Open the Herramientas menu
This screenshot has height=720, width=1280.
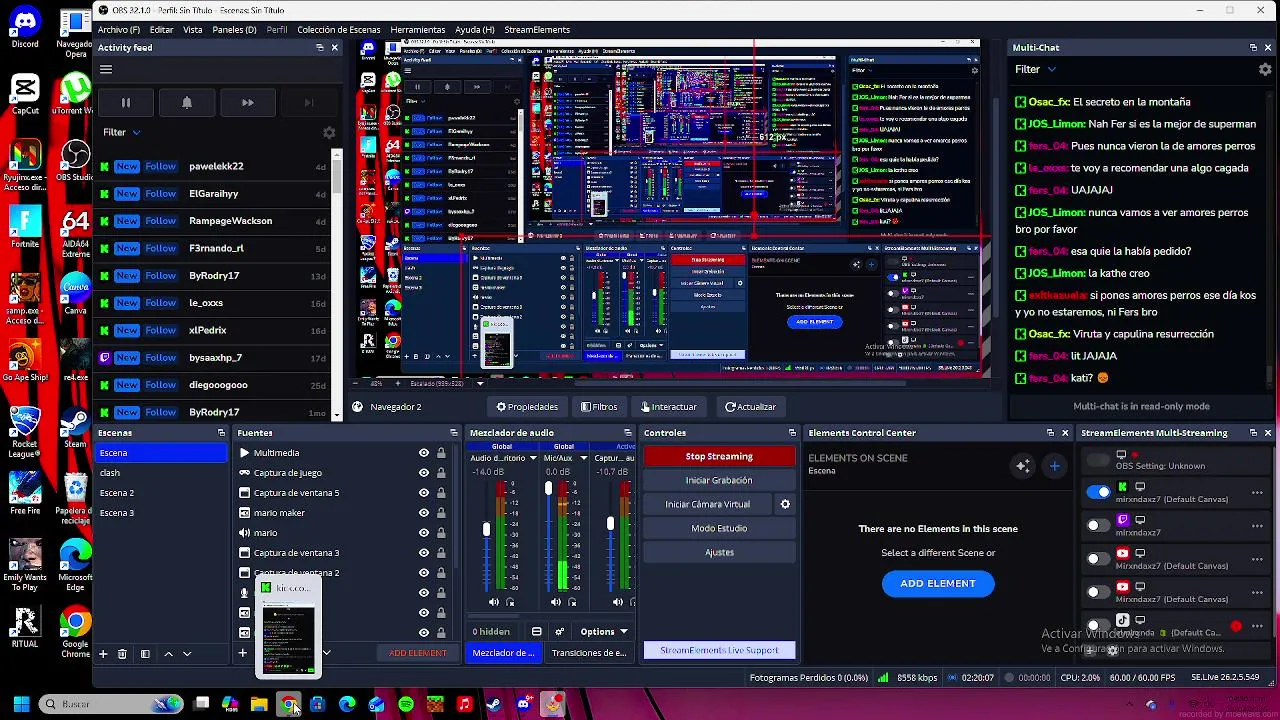coord(418,30)
